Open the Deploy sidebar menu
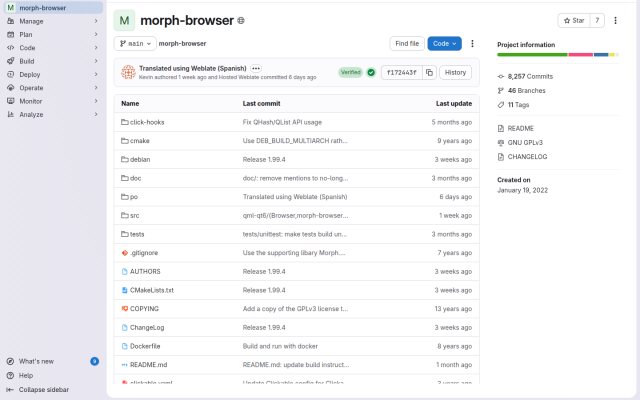640x400 pixels. 53,75
